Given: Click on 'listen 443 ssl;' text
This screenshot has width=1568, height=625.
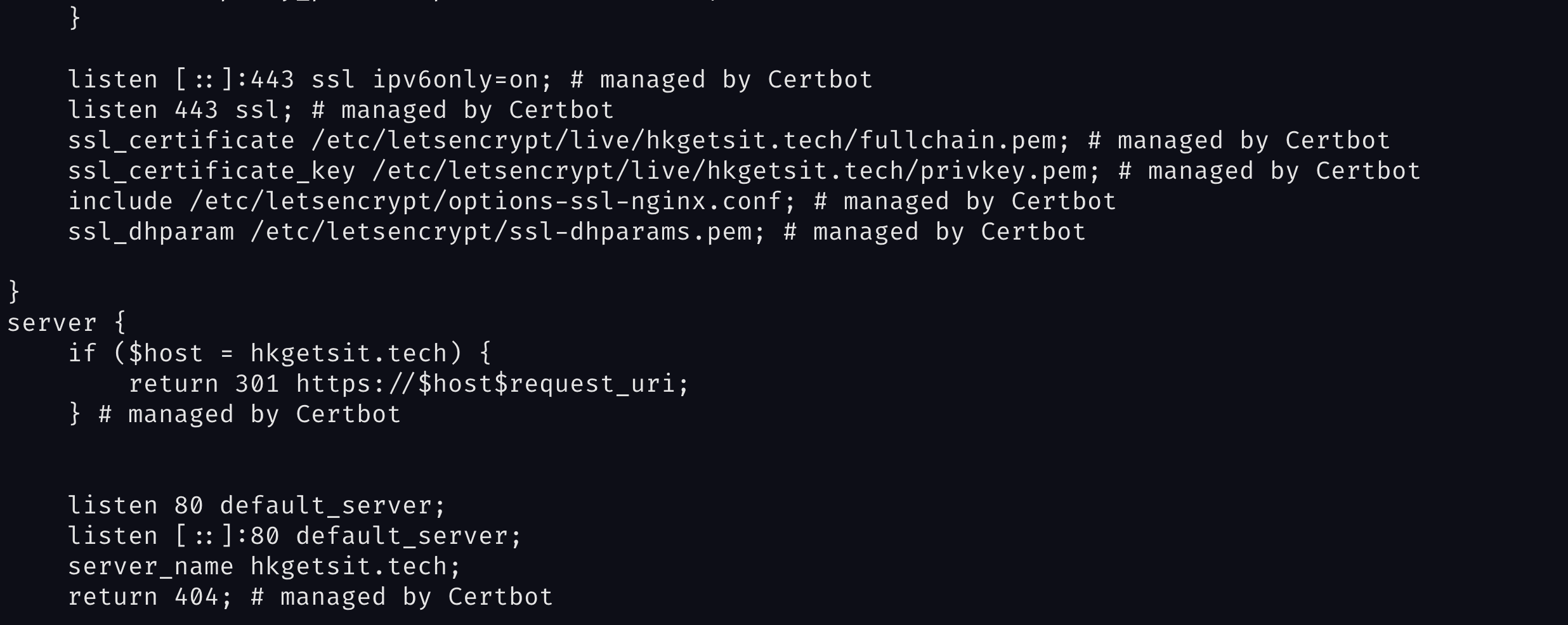Looking at the screenshot, I should click(x=181, y=110).
